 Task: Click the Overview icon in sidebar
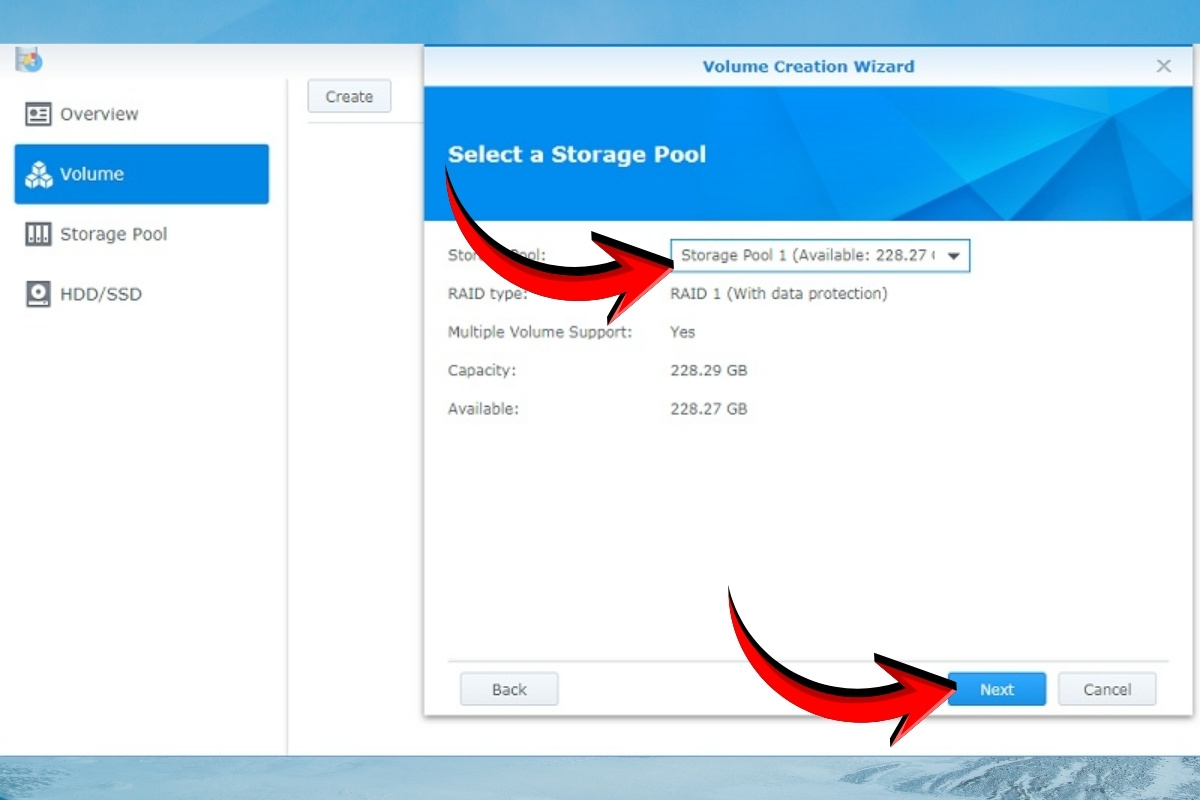pos(38,114)
